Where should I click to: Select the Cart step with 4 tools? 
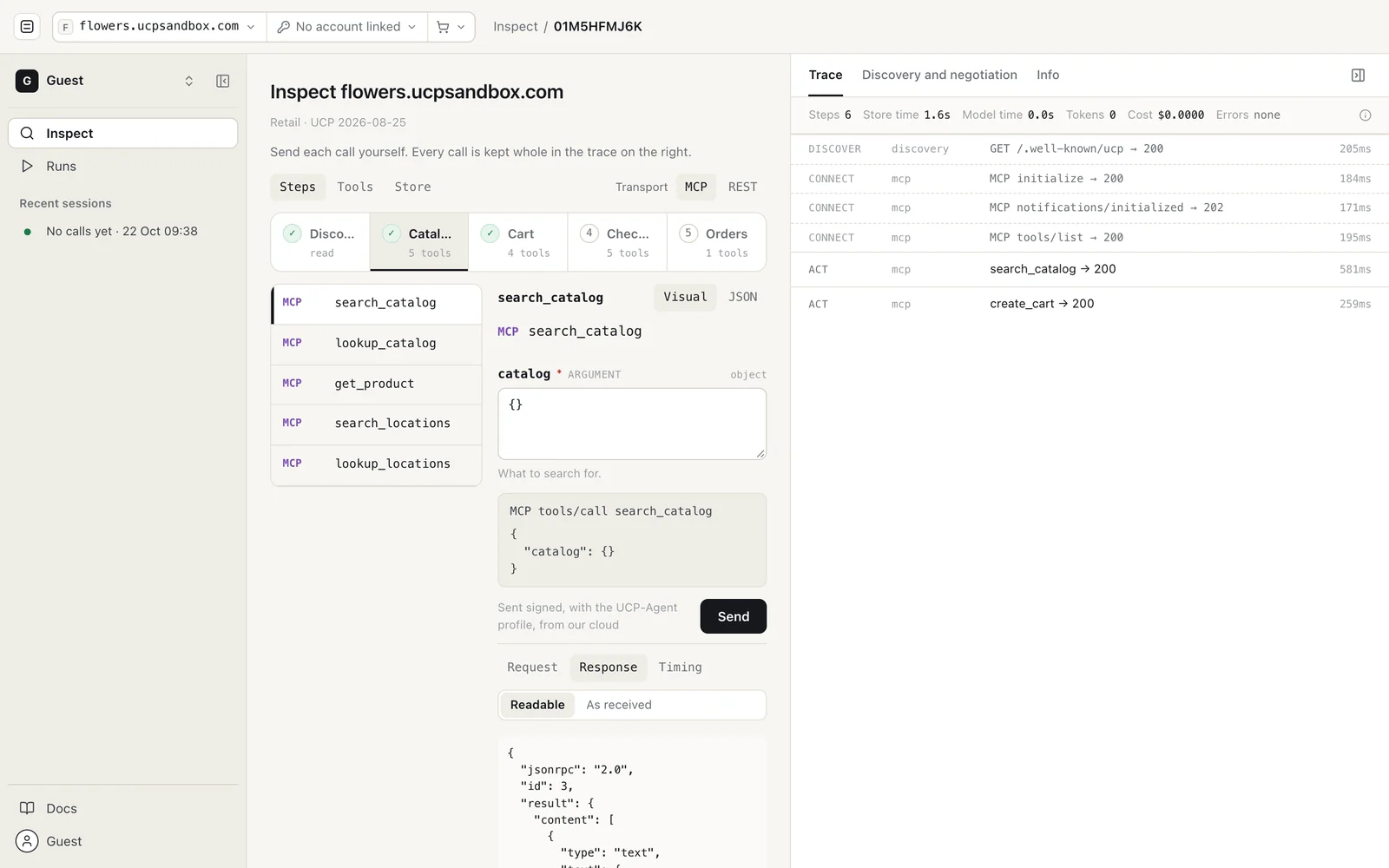(x=518, y=242)
